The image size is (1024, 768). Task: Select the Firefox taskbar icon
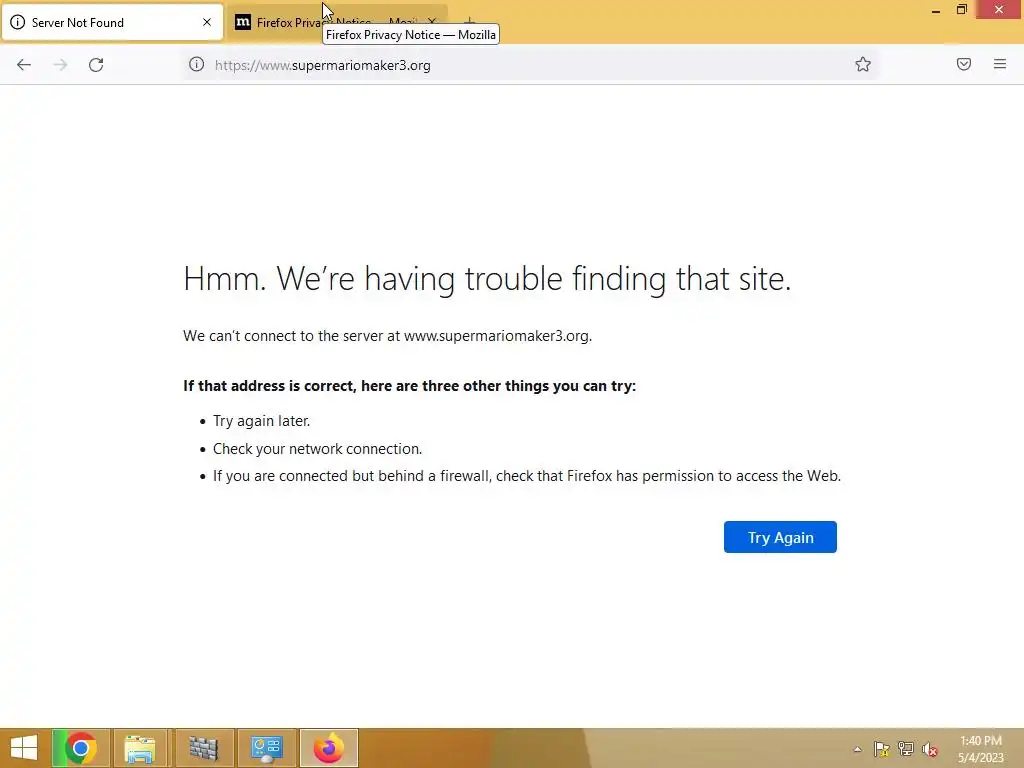[x=328, y=748]
